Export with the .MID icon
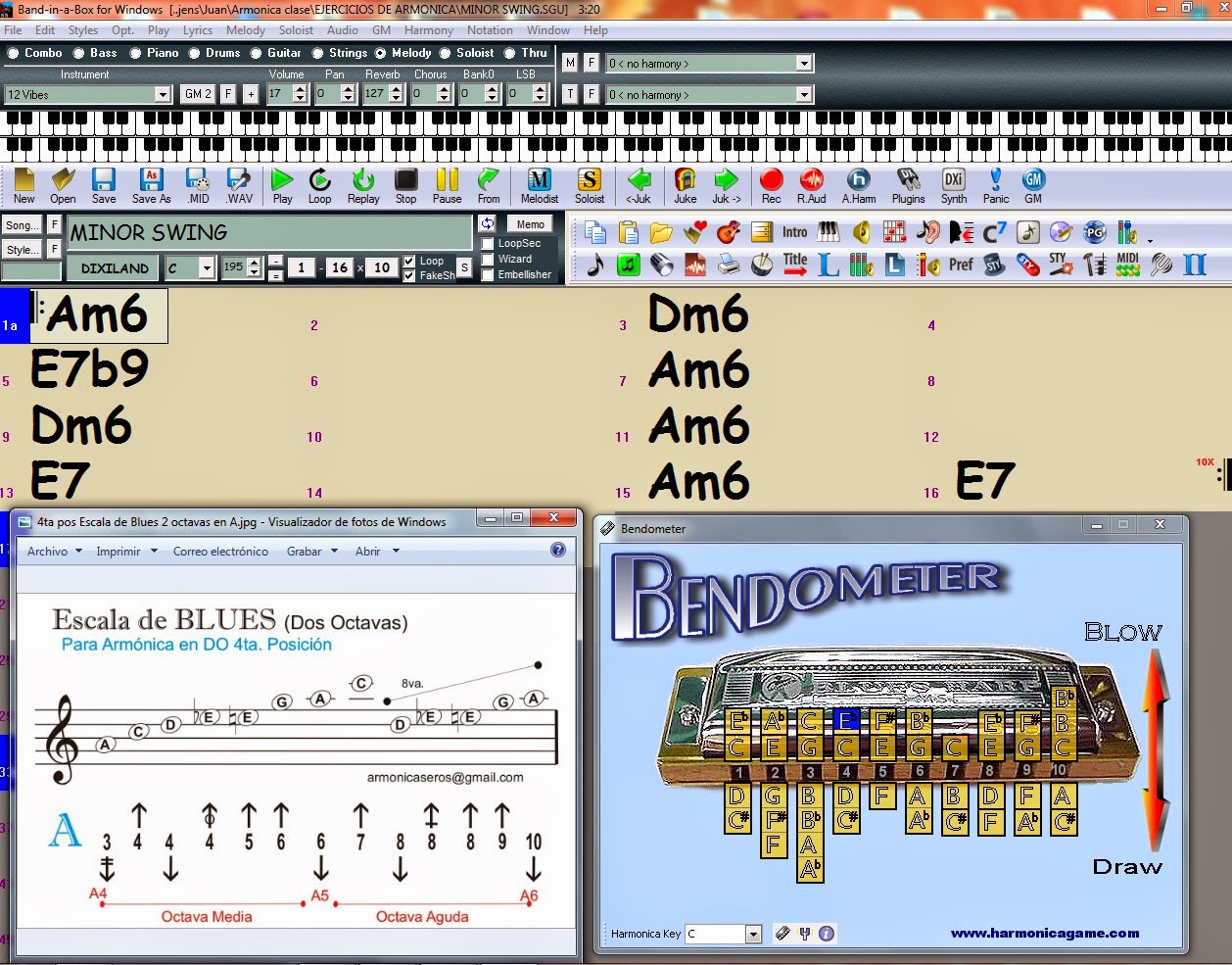The image size is (1232, 965). [198, 185]
